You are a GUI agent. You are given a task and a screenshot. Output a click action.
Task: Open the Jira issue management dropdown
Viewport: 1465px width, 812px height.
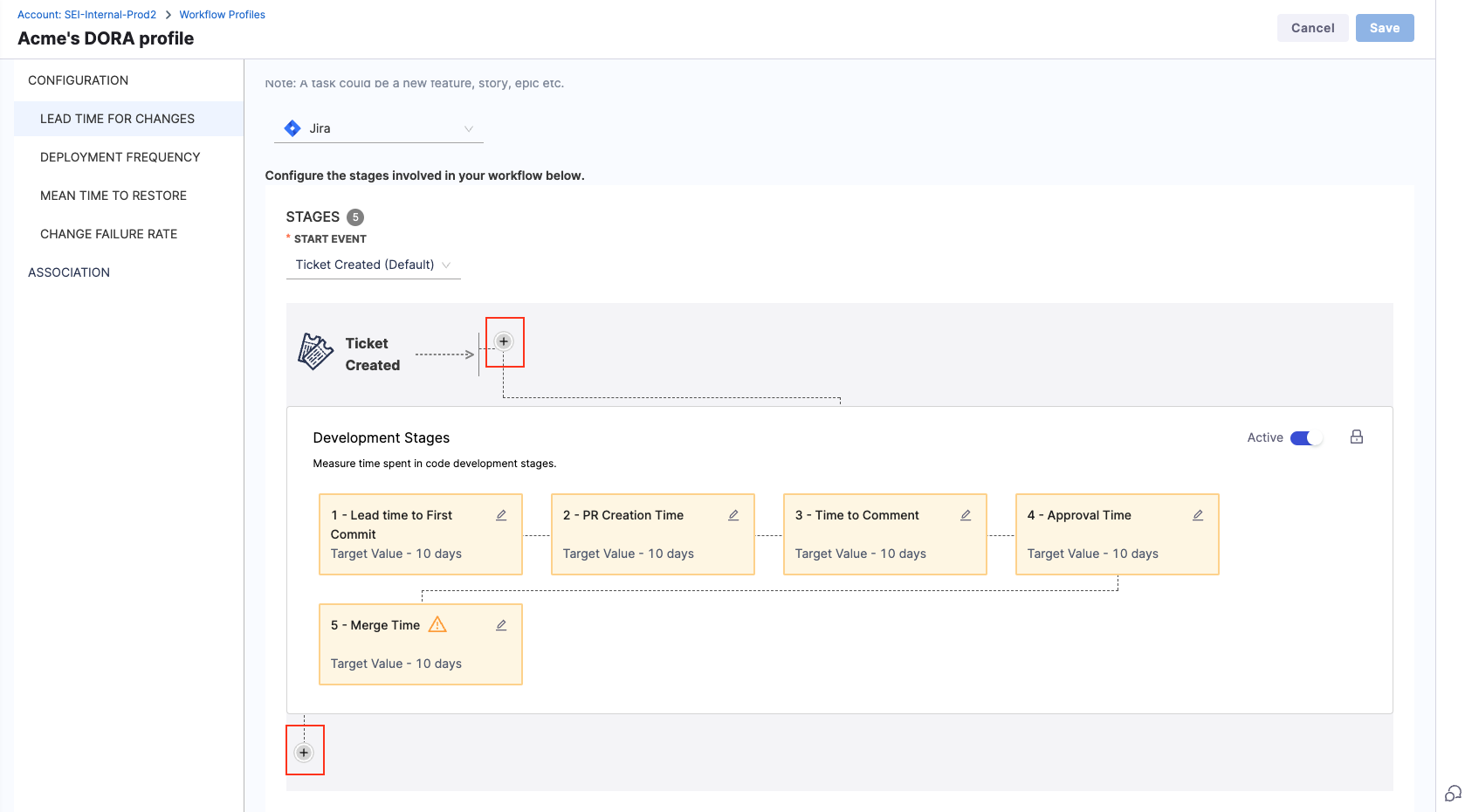coord(378,128)
